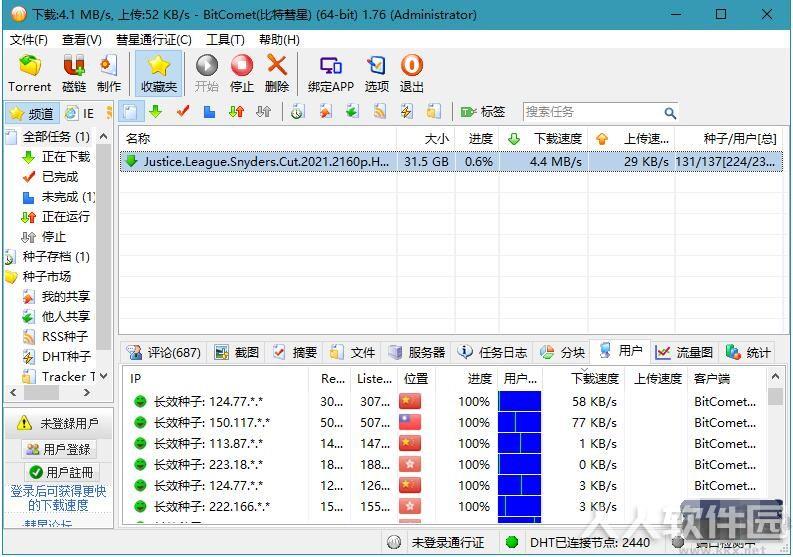
Task: Open the 流量图 tab
Action: click(x=684, y=352)
